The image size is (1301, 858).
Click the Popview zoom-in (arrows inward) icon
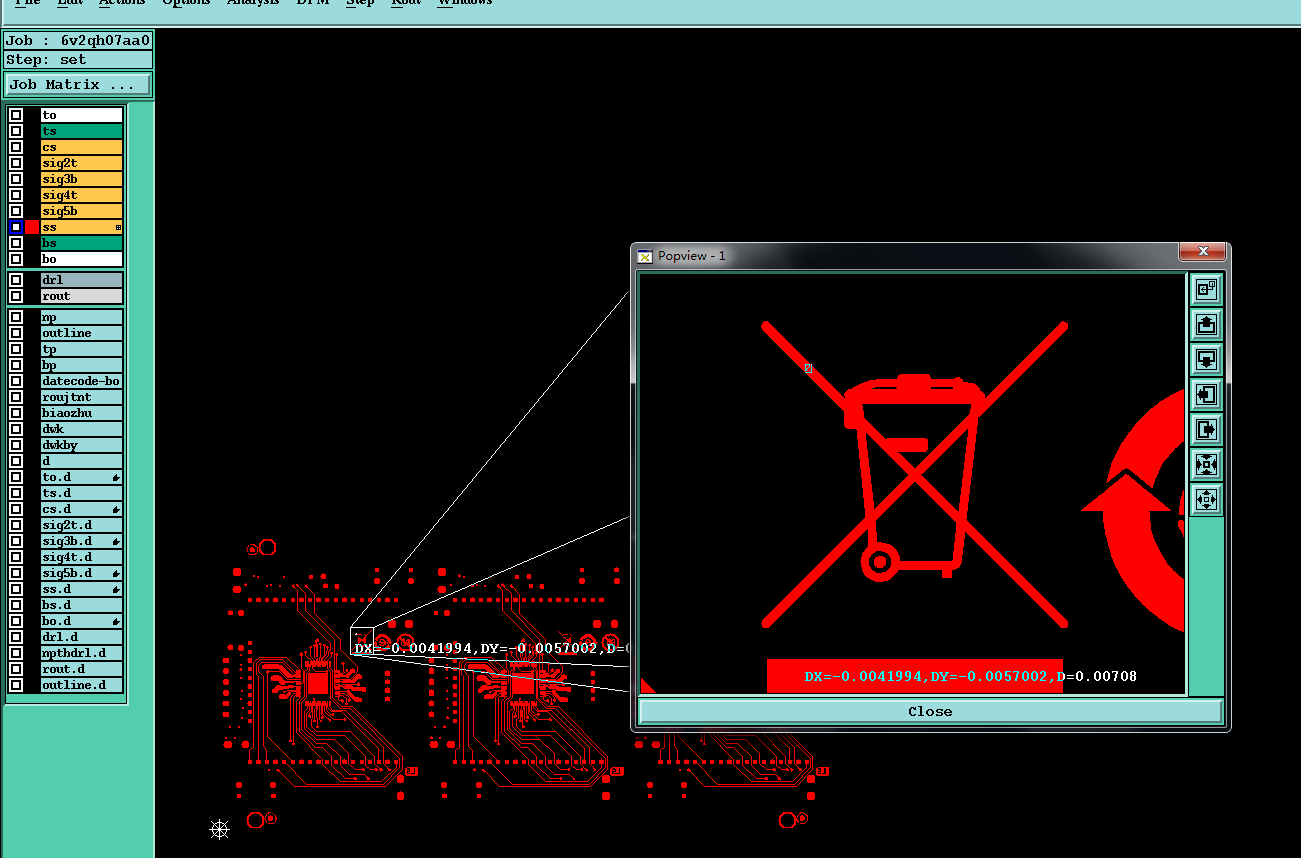[x=1206, y=464]
